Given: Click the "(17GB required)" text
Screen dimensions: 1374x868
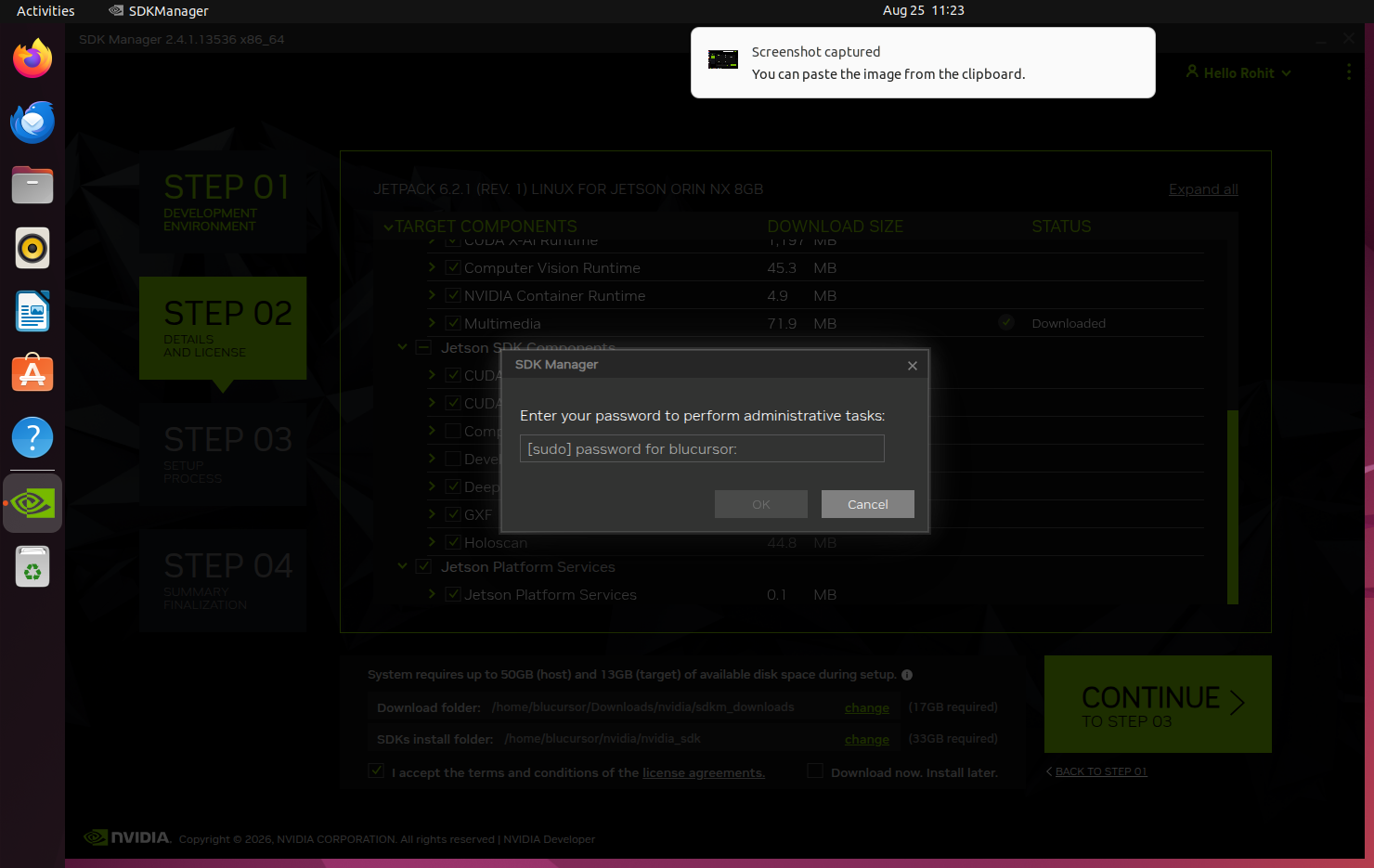Looking at the screenshot, I should point(953,707).
